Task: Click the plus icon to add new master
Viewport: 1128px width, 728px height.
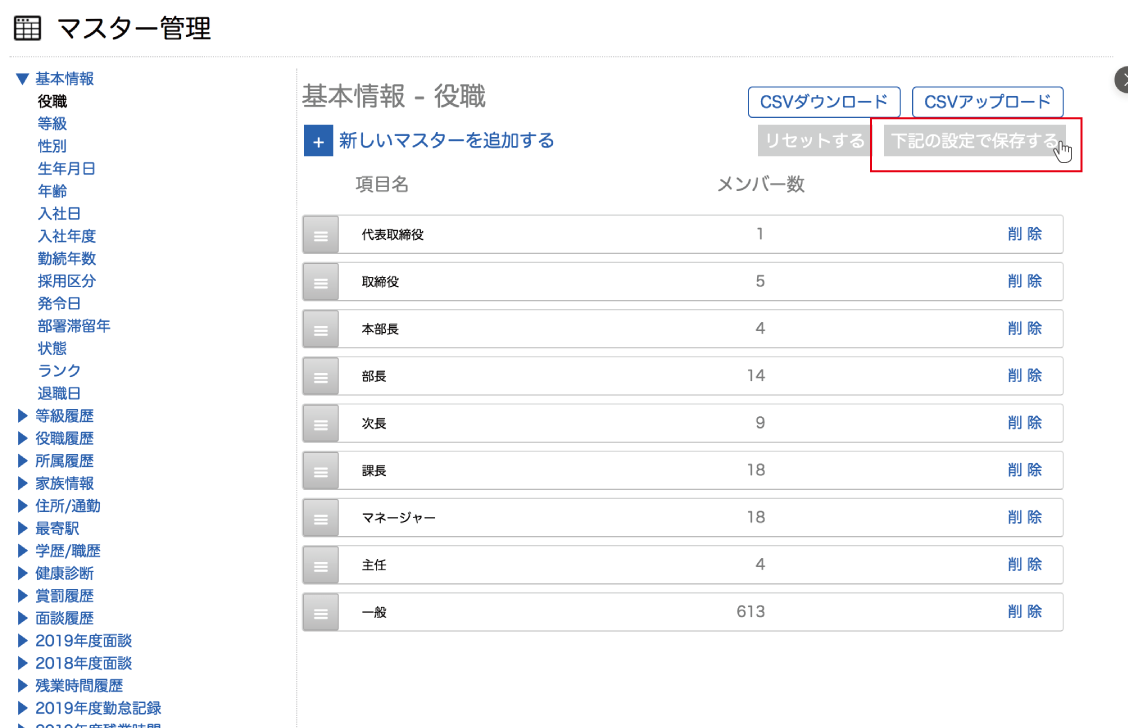Action: (x=318, y=142)
